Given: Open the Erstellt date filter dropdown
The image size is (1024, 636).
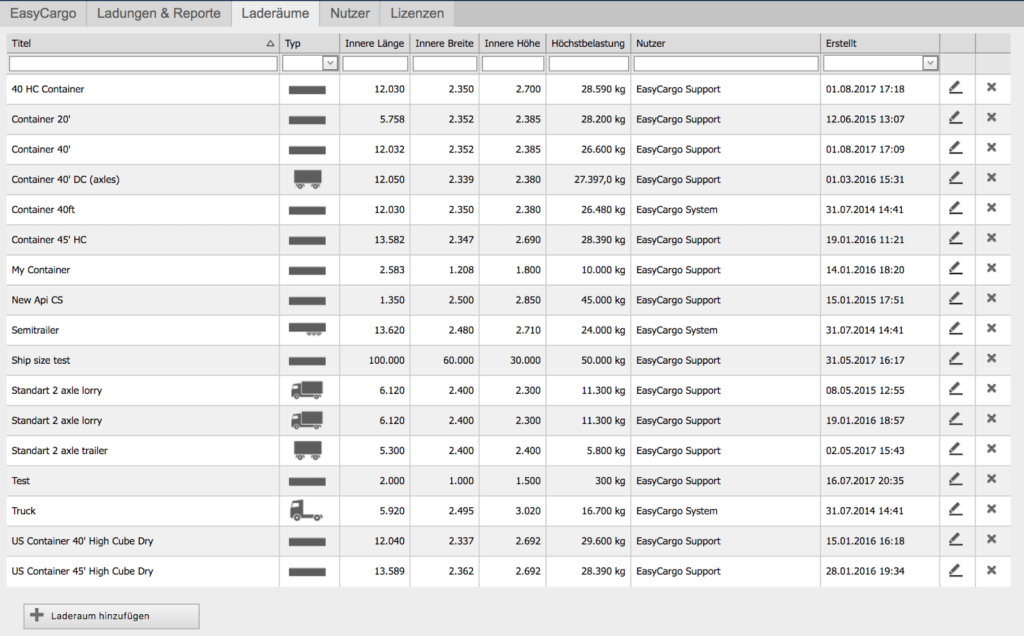Looking at the screenshot, I should click(x=930, y=63).
